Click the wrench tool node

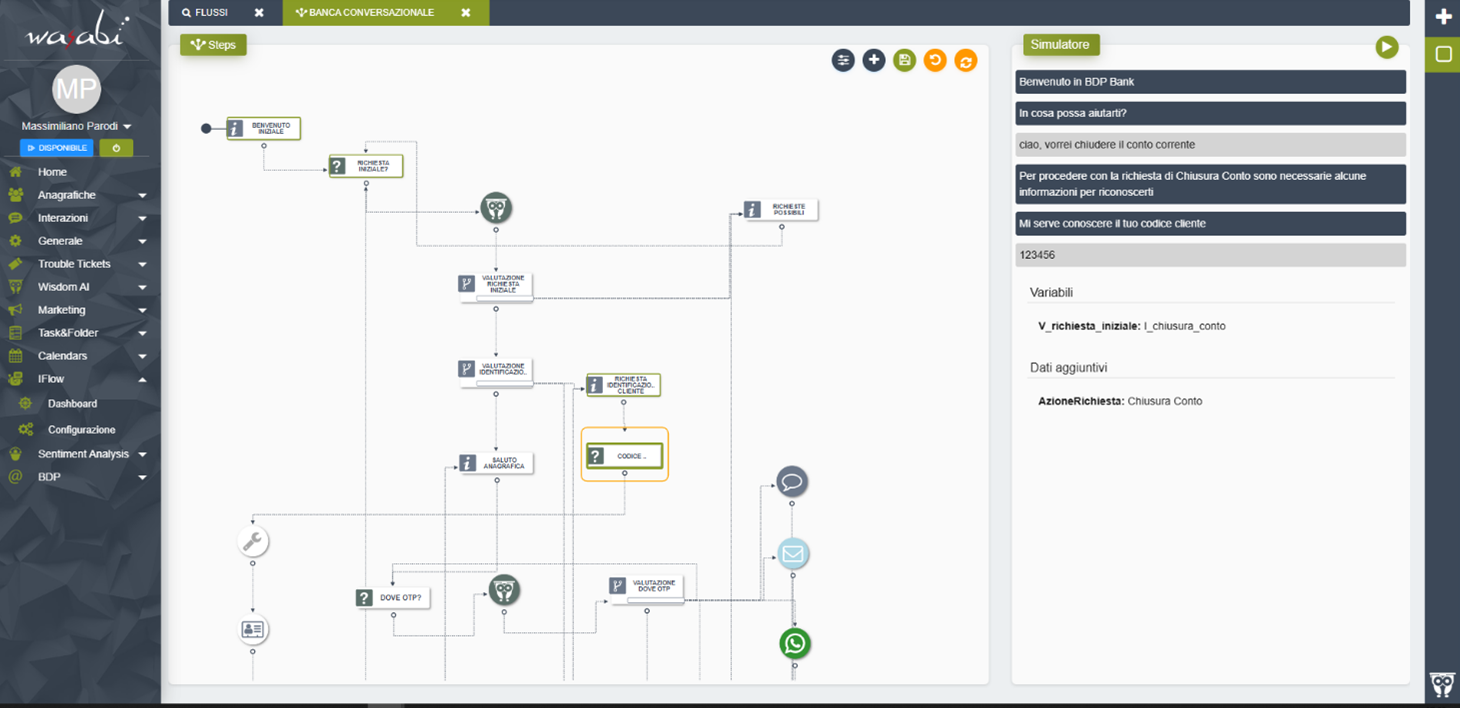coord(253,541)
